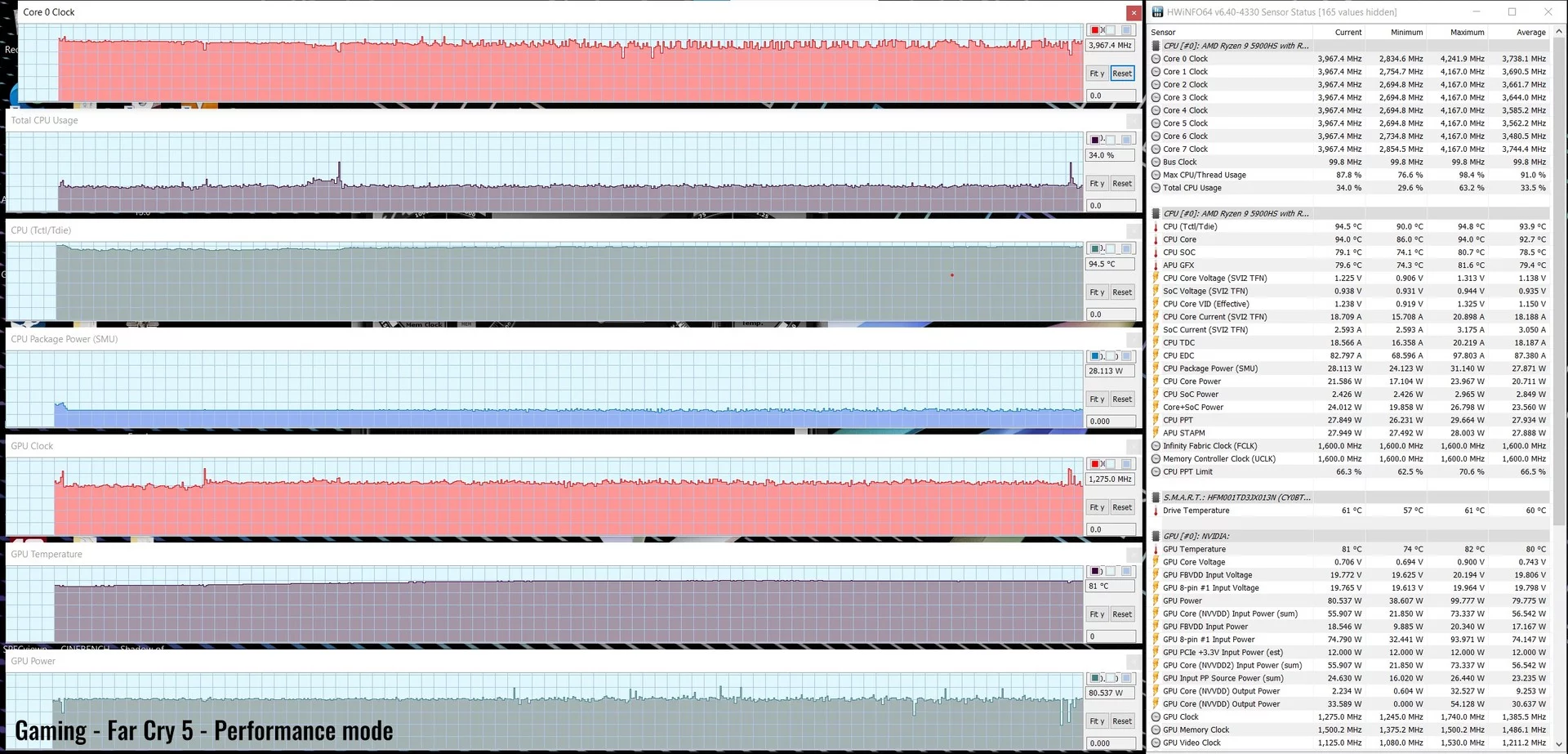The height and width of the screenshot is (754, 1568).
Task: Click the thermometer icon of the GPU Temperature sensor row
Action: click(x=1156, y=550)
